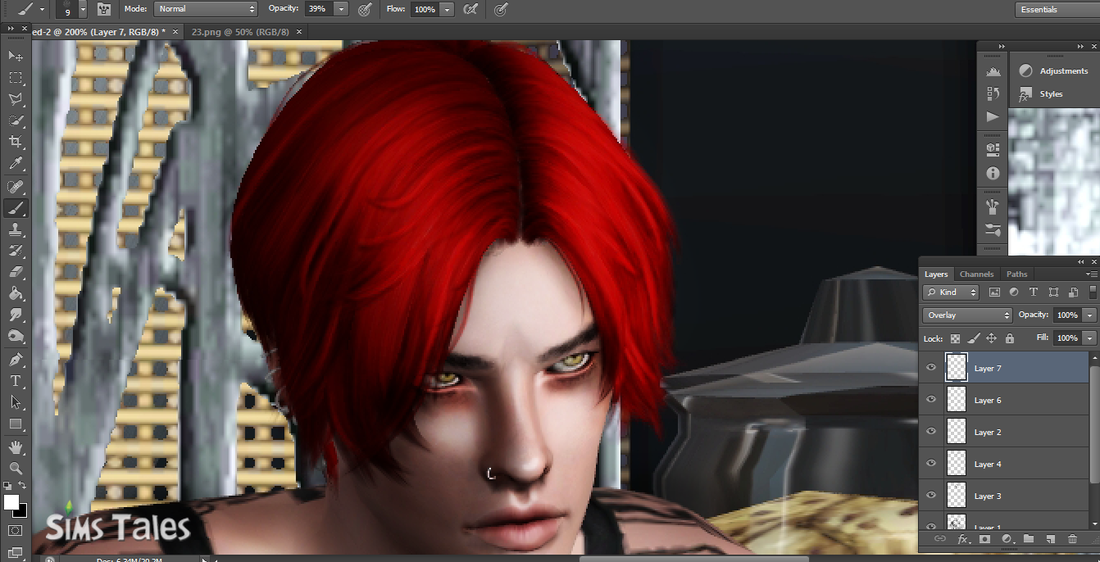Open the layer Opacity dropdown arrow
Viewport: 1100px width, 562px height.
click(1089, 315)
